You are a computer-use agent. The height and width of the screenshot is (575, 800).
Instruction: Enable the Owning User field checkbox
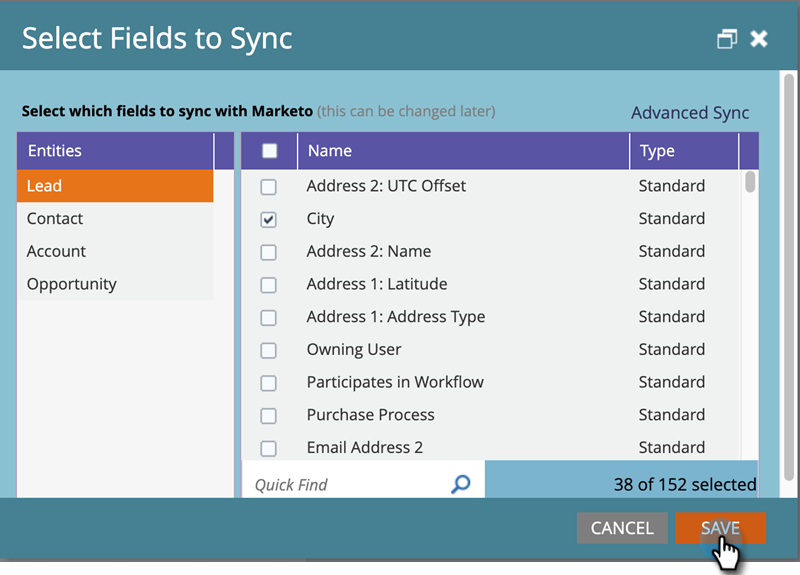click(268, 350)
